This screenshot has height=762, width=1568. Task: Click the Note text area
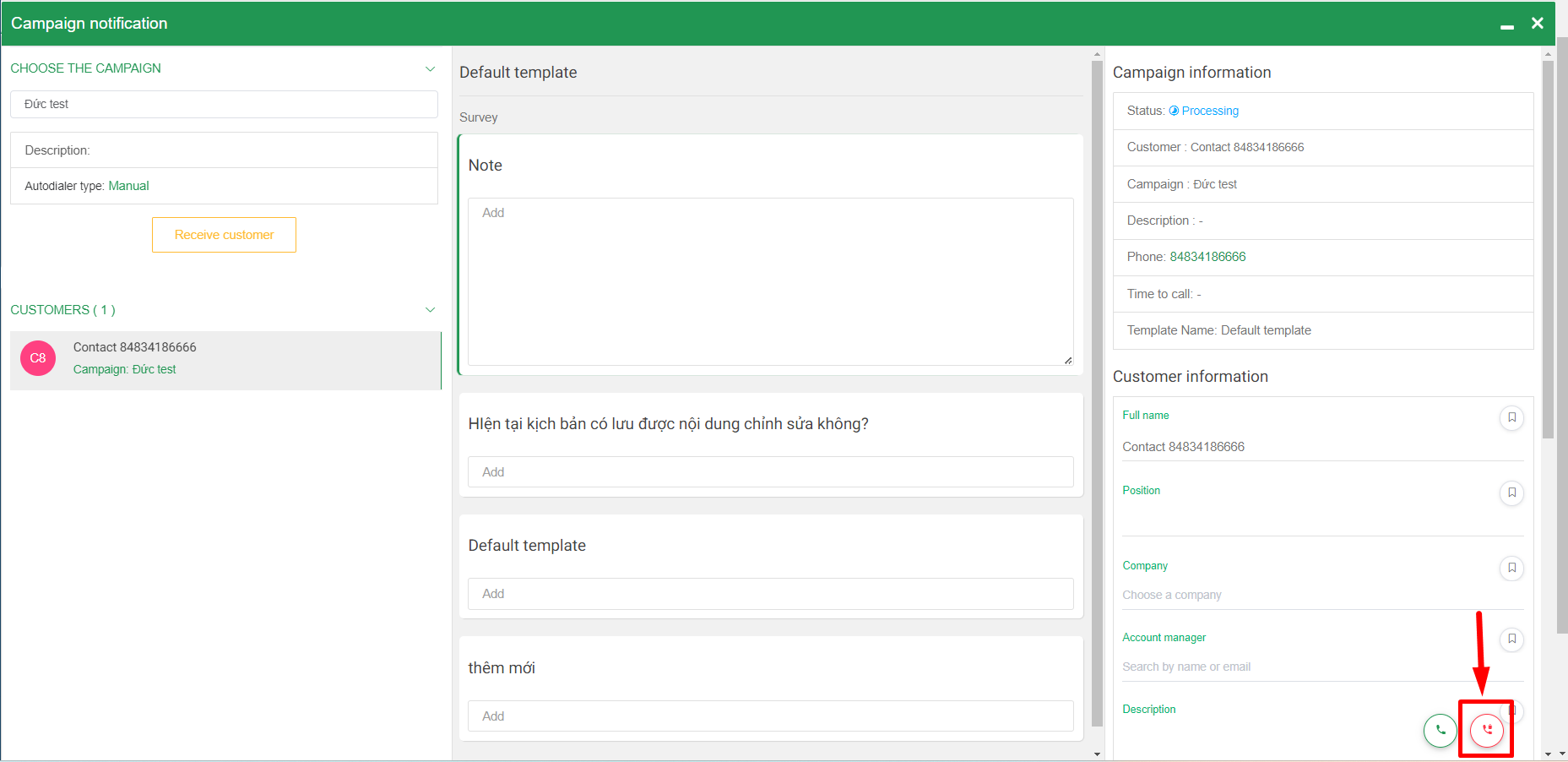(x=770, y=281)
